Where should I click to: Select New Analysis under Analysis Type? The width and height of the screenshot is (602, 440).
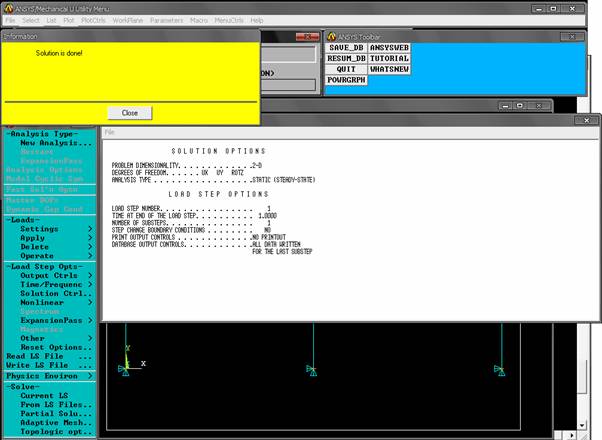56,143
